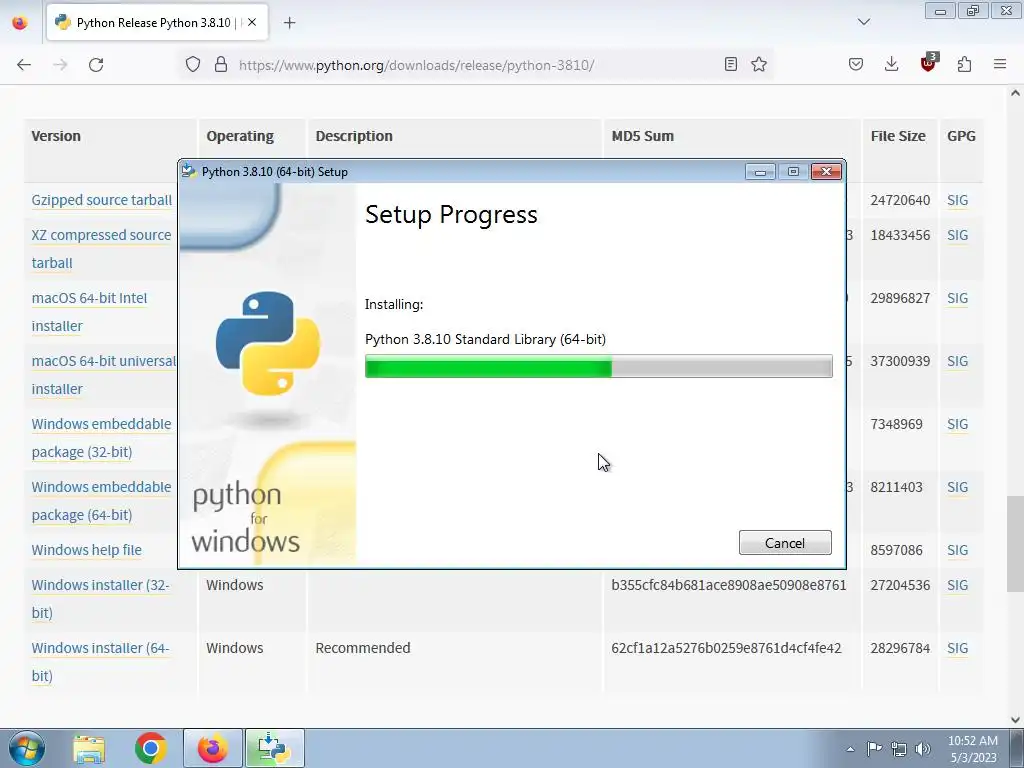Click the Version column header

[x=56, y=136]
